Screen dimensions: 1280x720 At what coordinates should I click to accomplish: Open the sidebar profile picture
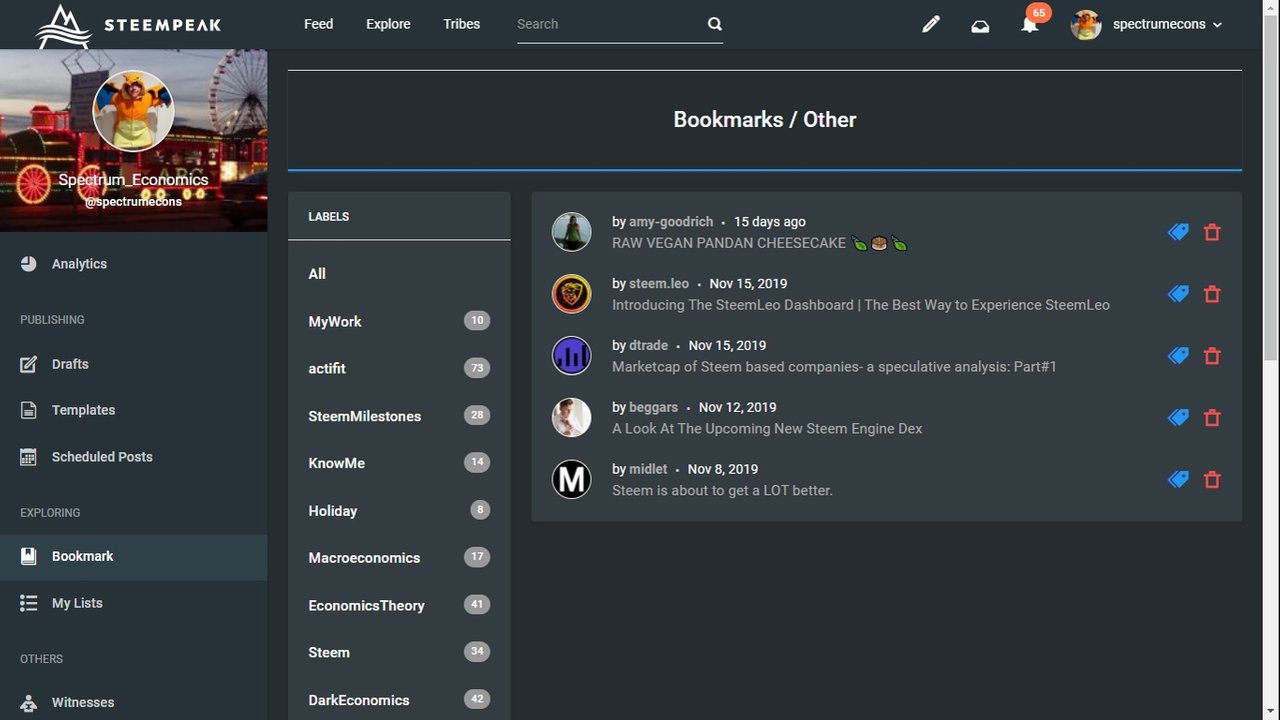coord(133,110)
